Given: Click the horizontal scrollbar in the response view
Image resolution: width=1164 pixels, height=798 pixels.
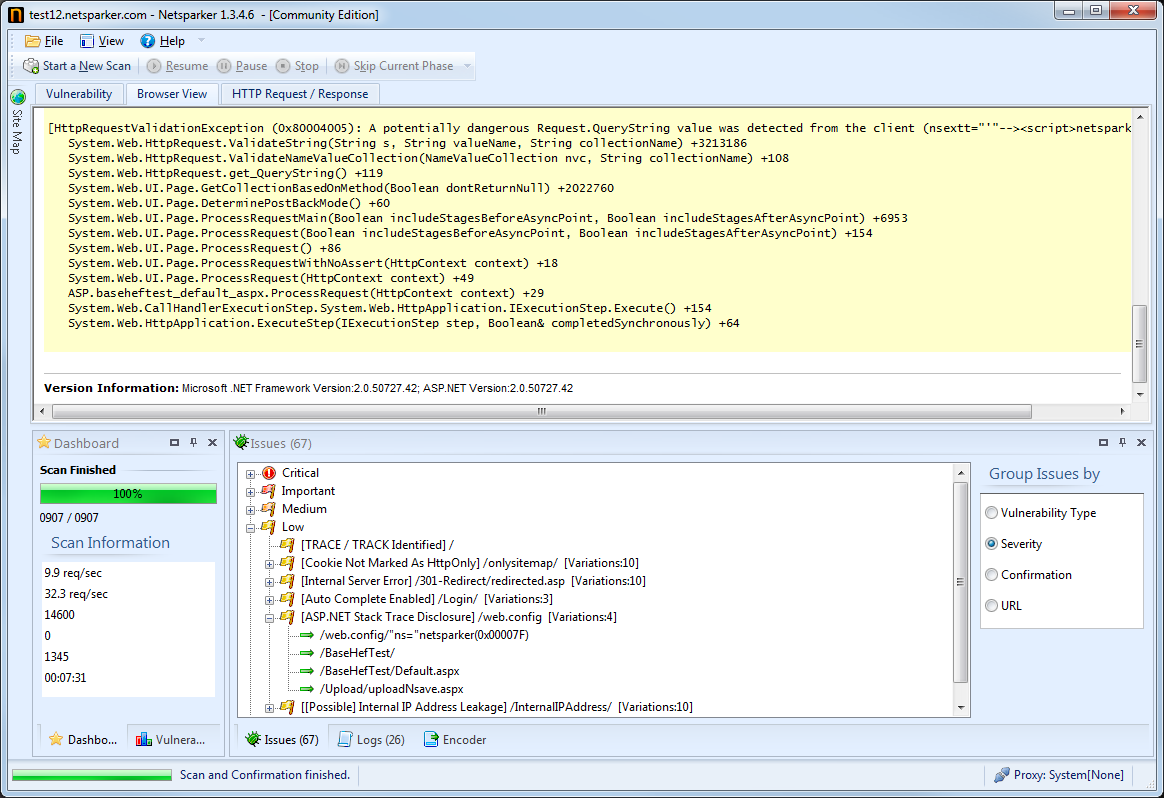Looking at the screenshot, I should coord(542,411).
